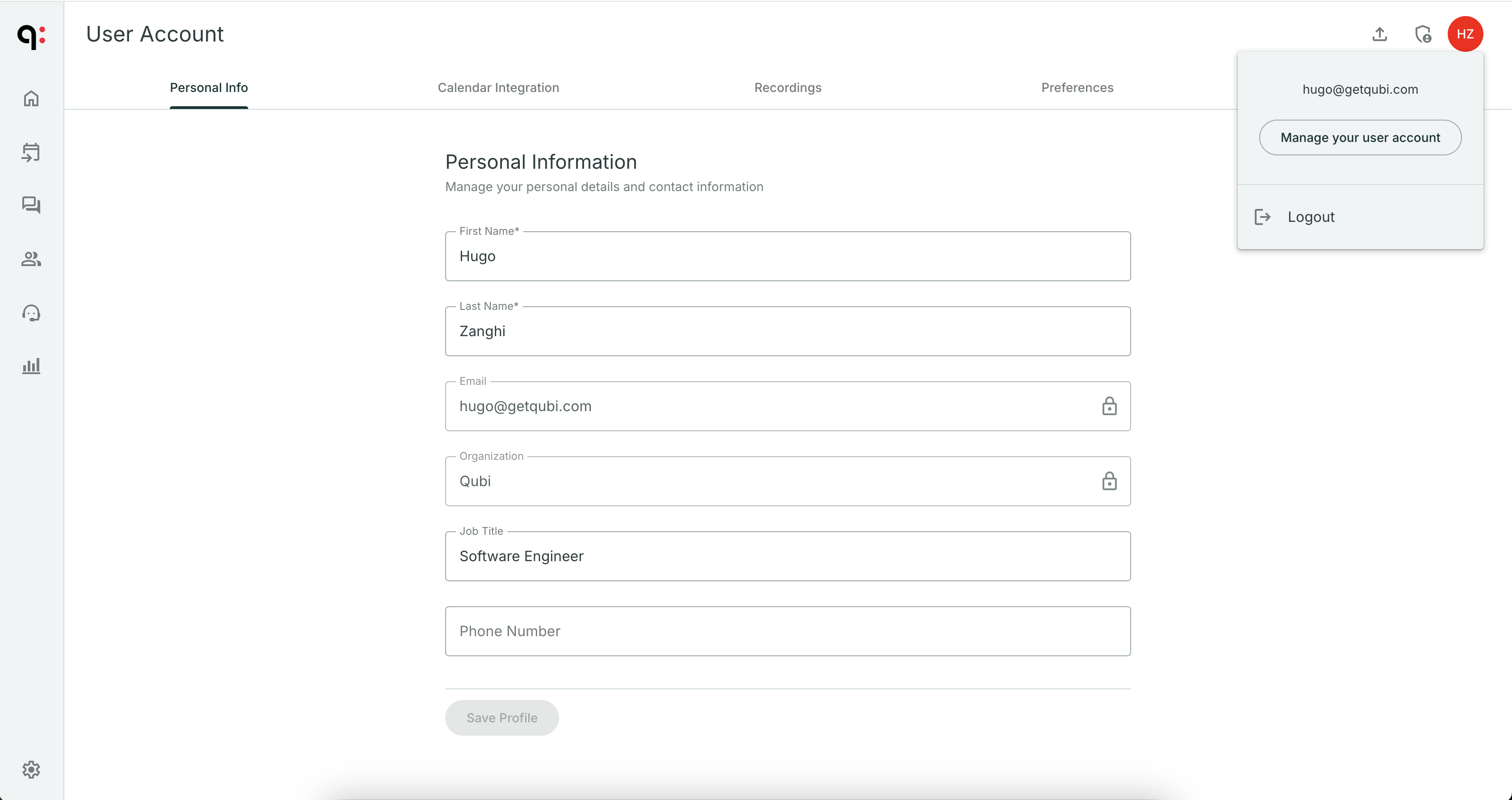
Task: Open the bar chart analytics icon
Action: pos(31,366)
